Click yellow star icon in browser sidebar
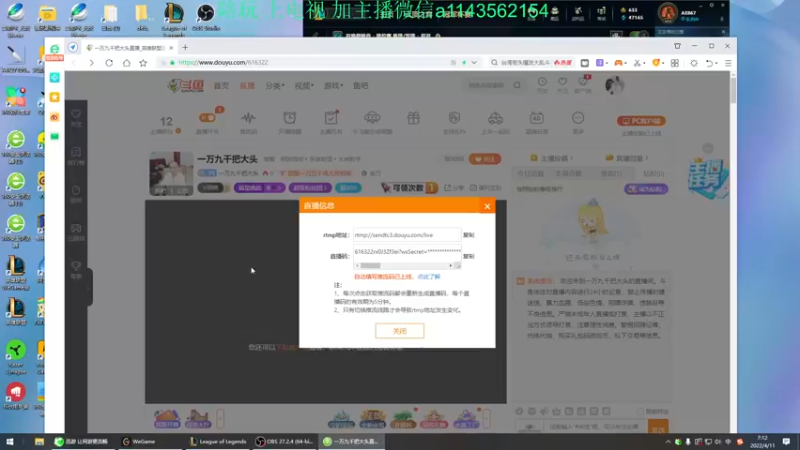800x450 pixels. pos(55,97)
